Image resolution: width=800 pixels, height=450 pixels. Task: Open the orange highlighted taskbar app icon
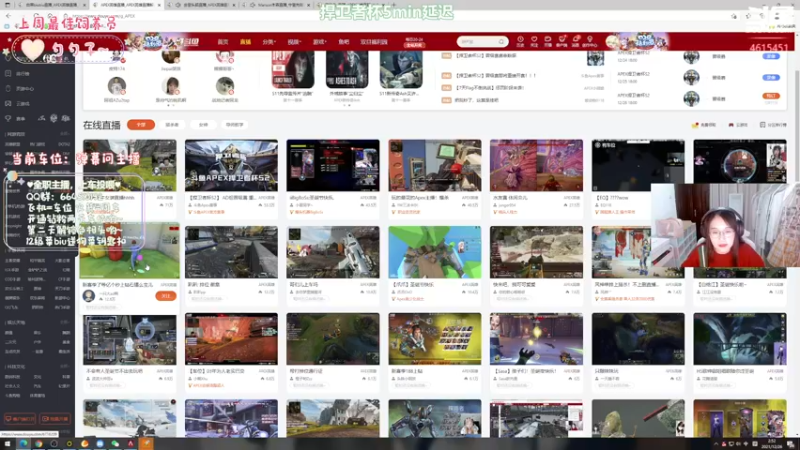click(x=146, y=444)
